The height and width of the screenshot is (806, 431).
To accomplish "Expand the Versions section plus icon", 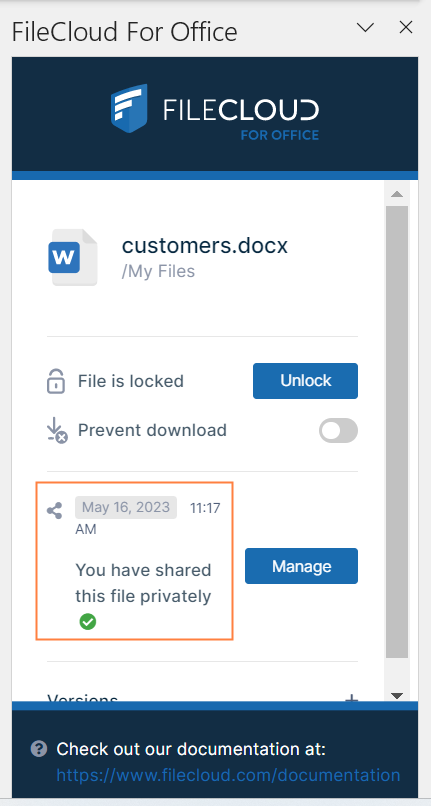I will pos(351,698).
